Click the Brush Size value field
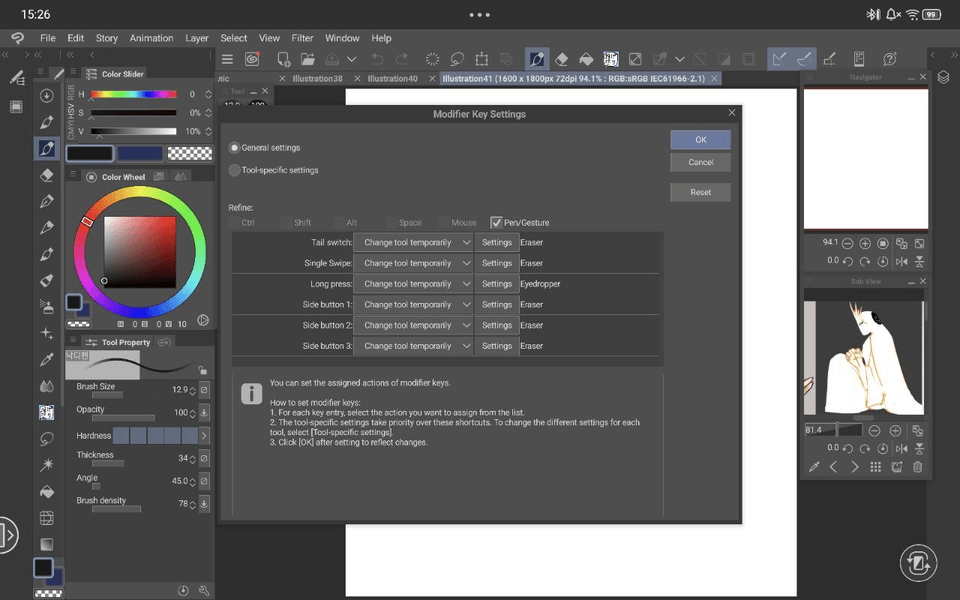The width and height of the screenshot is (960, 600). 180,389
